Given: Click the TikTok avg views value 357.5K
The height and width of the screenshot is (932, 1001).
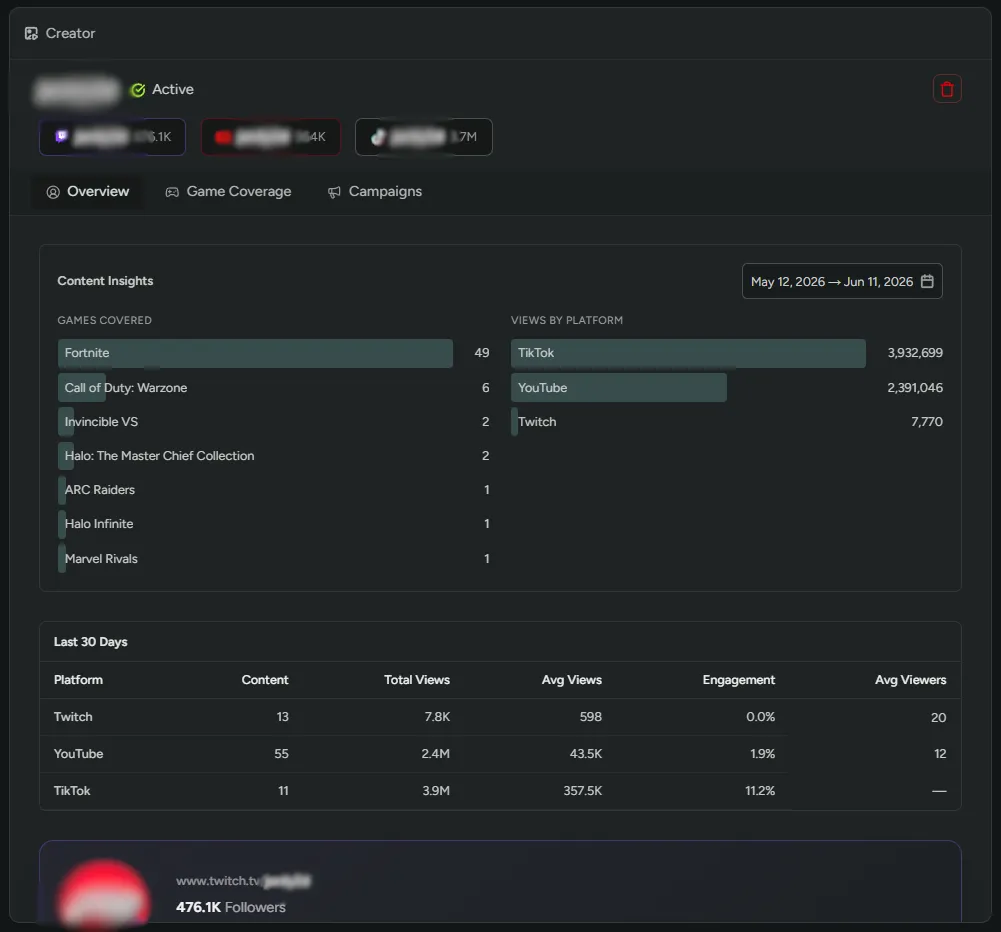Looking at the screenshot, I should pyautogui.click(x=582, y=791).
